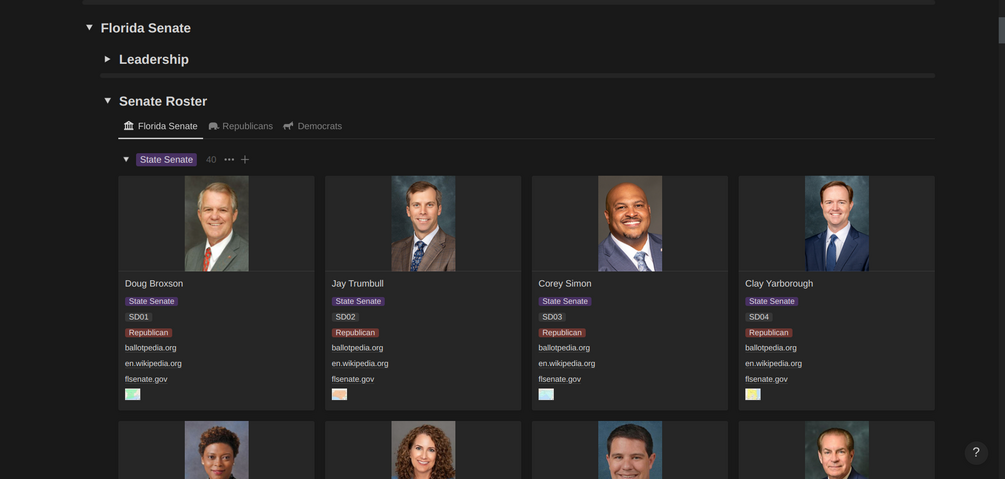Collapse the Florida Senate toggle heading
Viewport: 1005px width, 479px height.
(x=89, y=28)
